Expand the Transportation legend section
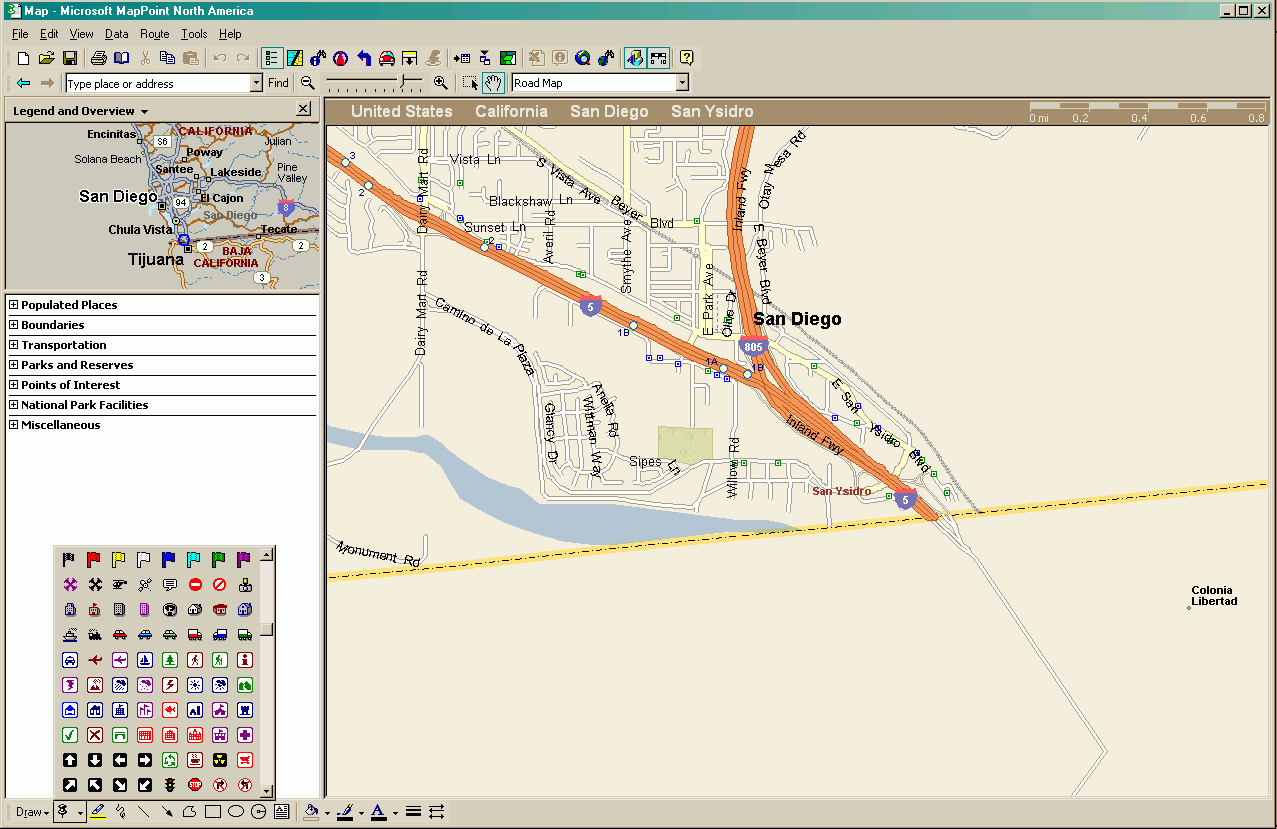This screenshot has width=1277, height=829. pyautogui.click(x=14, y=345)
